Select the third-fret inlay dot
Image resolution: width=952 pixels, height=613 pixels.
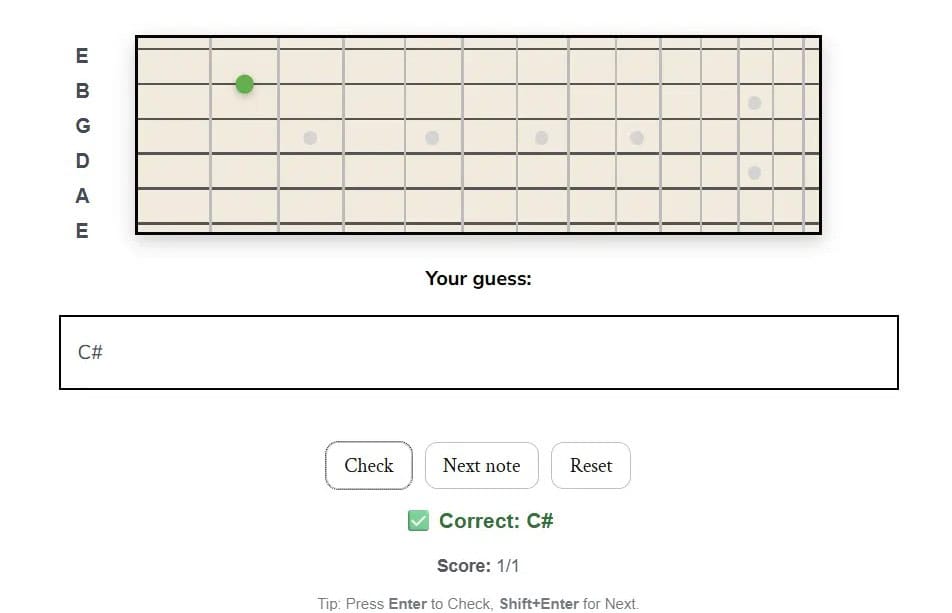point(310,138)
